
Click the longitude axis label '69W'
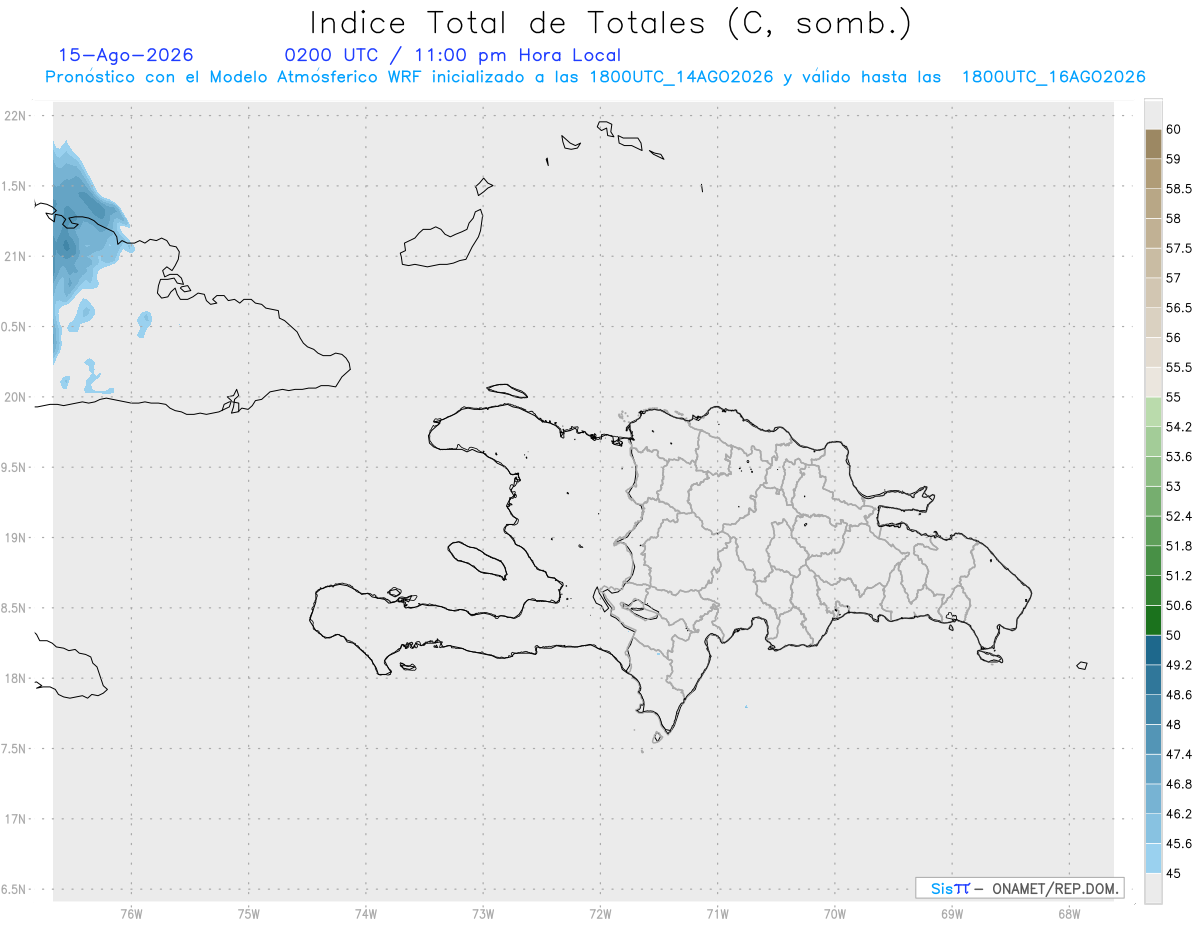coord(952,913)
